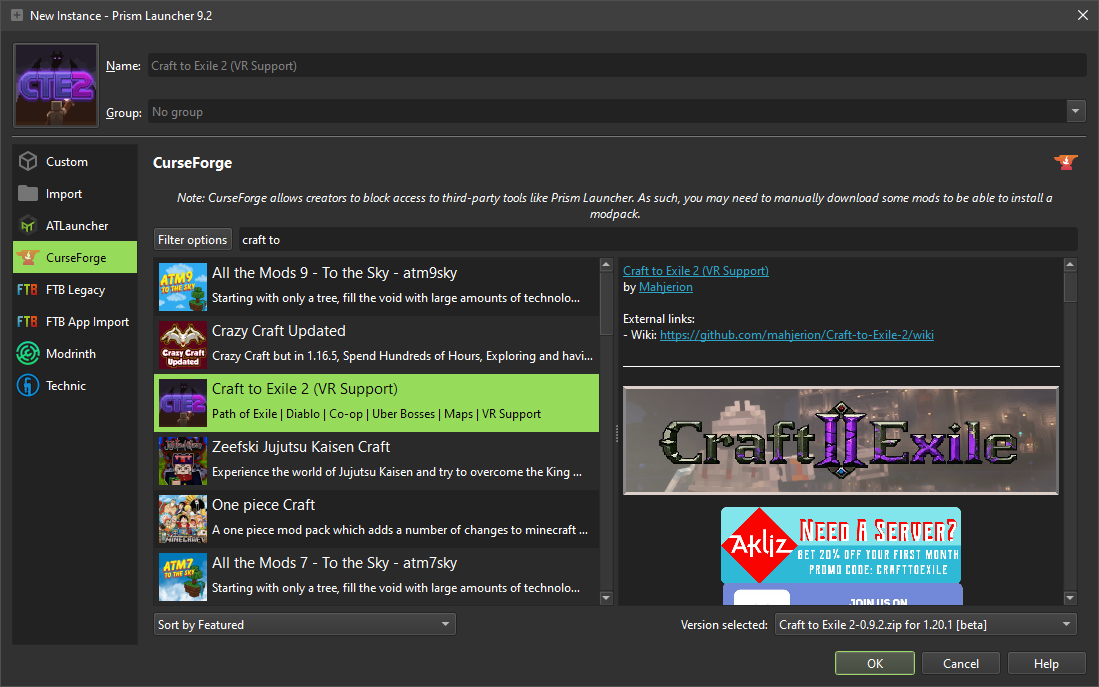
Task: Click the CurseForge tab in sidebar
Action: pyautogui.click(x=75, y=258)
